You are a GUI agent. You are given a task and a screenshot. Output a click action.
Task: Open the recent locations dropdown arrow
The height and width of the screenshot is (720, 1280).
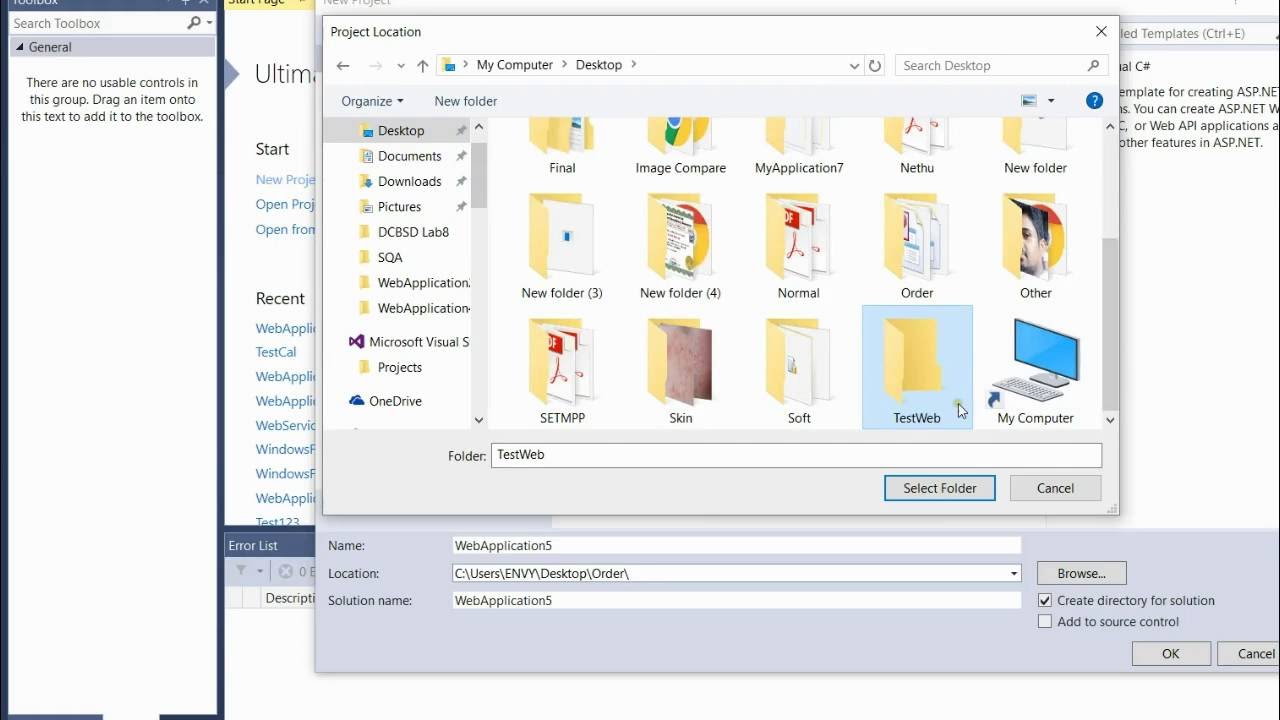401,66
